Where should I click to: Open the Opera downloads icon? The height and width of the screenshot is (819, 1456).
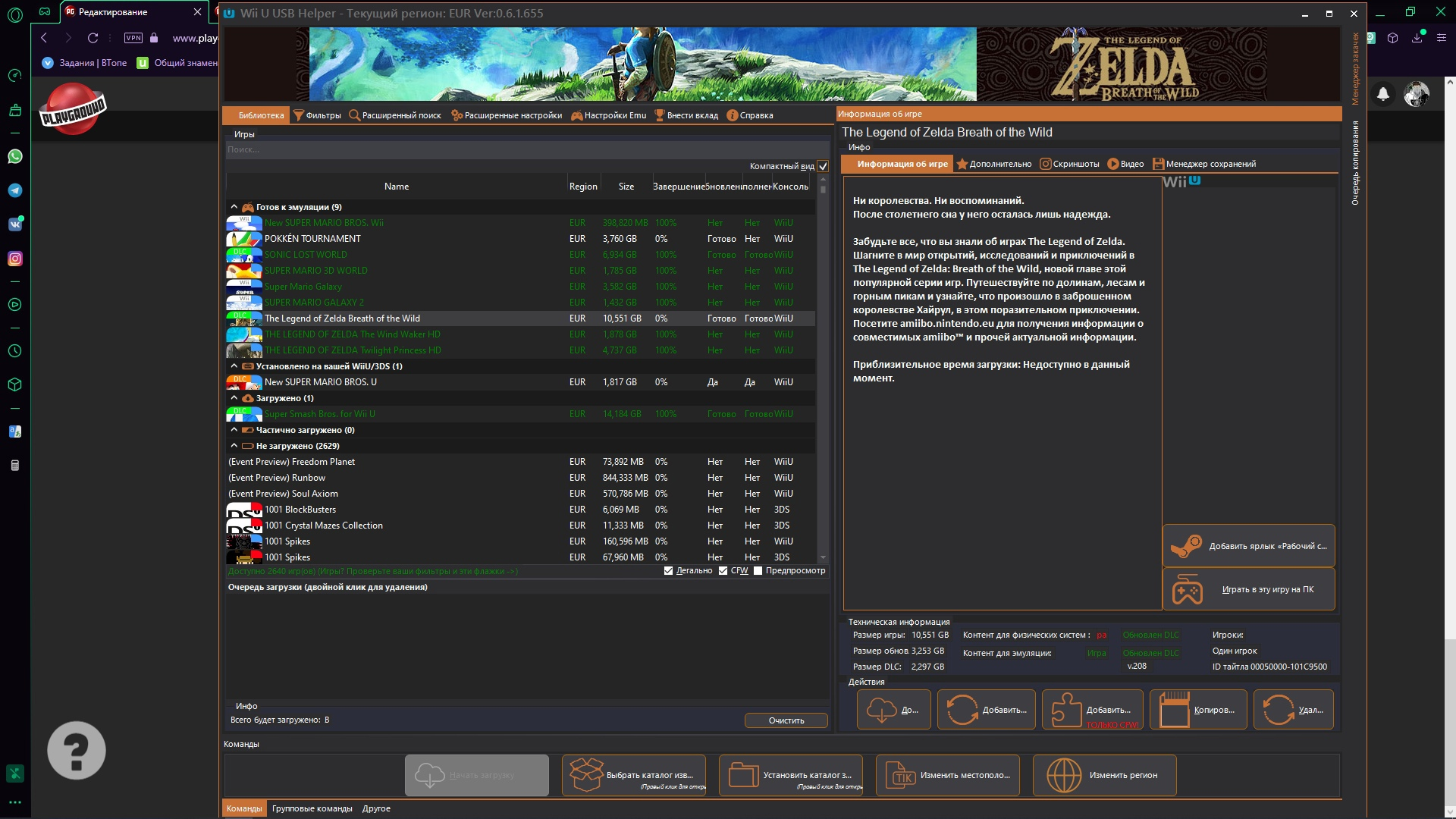tap(1417, 38)
